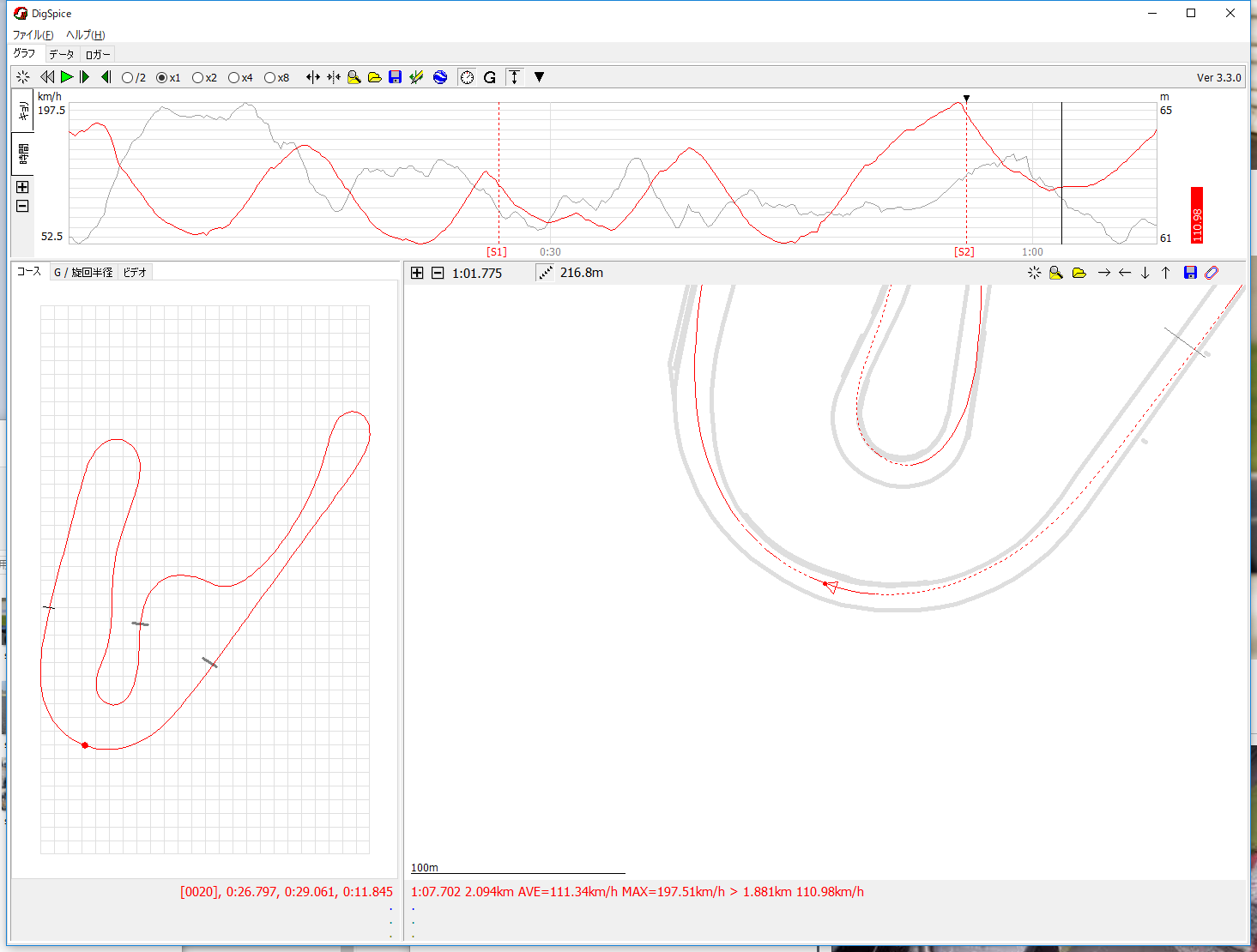Click the S2 sector marker on graph

click(964, 252)
